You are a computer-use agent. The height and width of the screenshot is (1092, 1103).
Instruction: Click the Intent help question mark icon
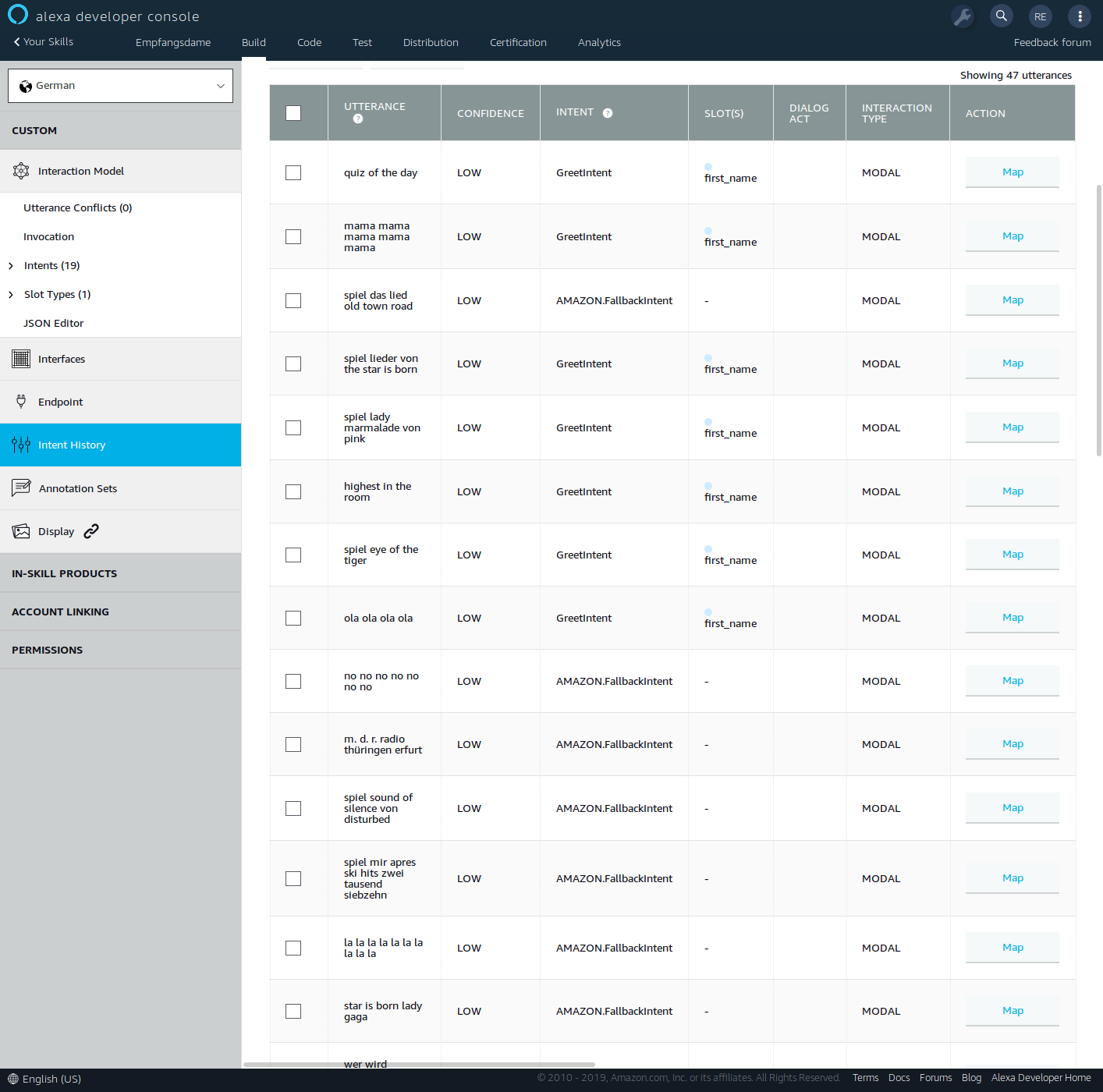[608, 113]
